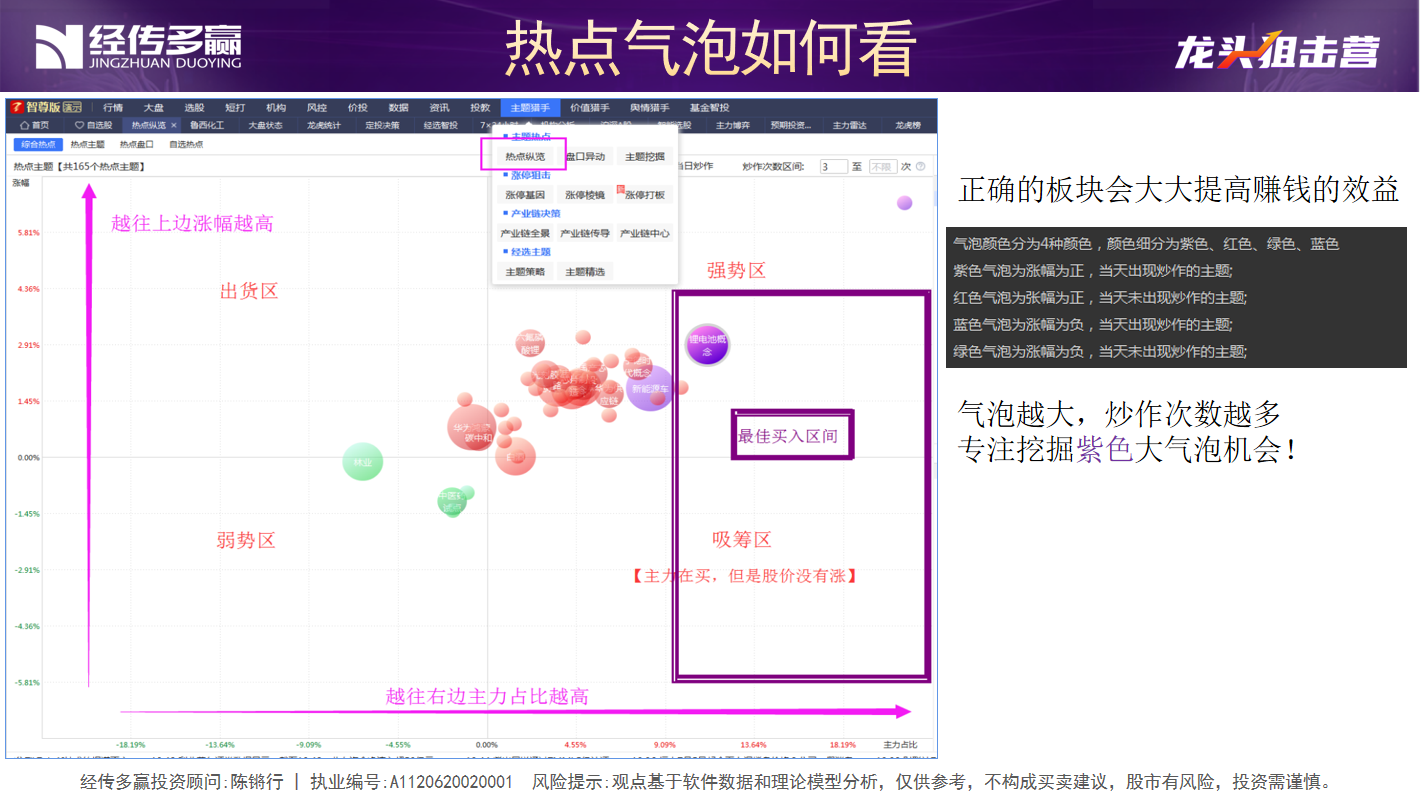Open the 选股 menu

[x=194, y=108]
